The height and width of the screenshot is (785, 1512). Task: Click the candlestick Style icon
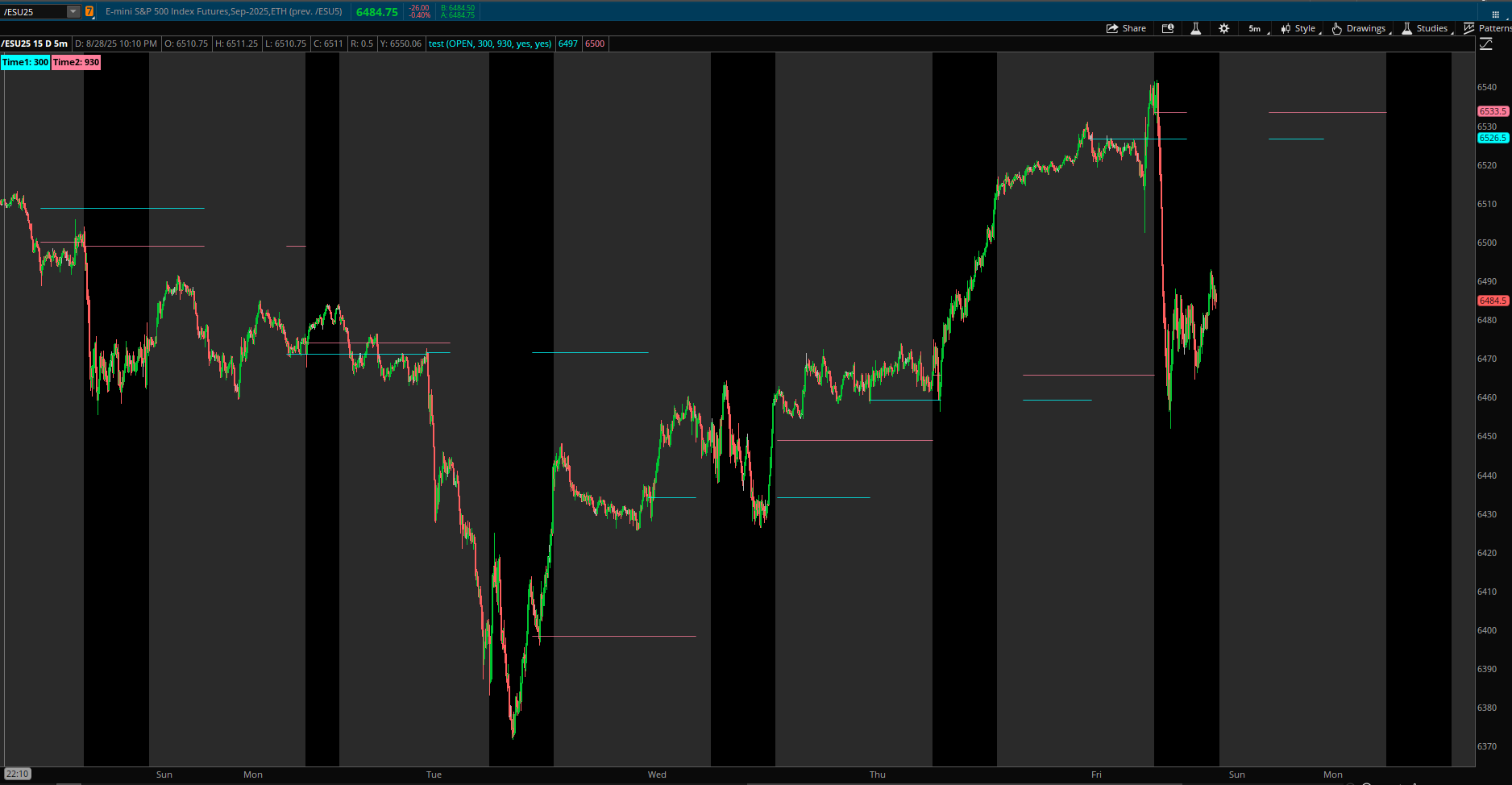click(1286, 28)
